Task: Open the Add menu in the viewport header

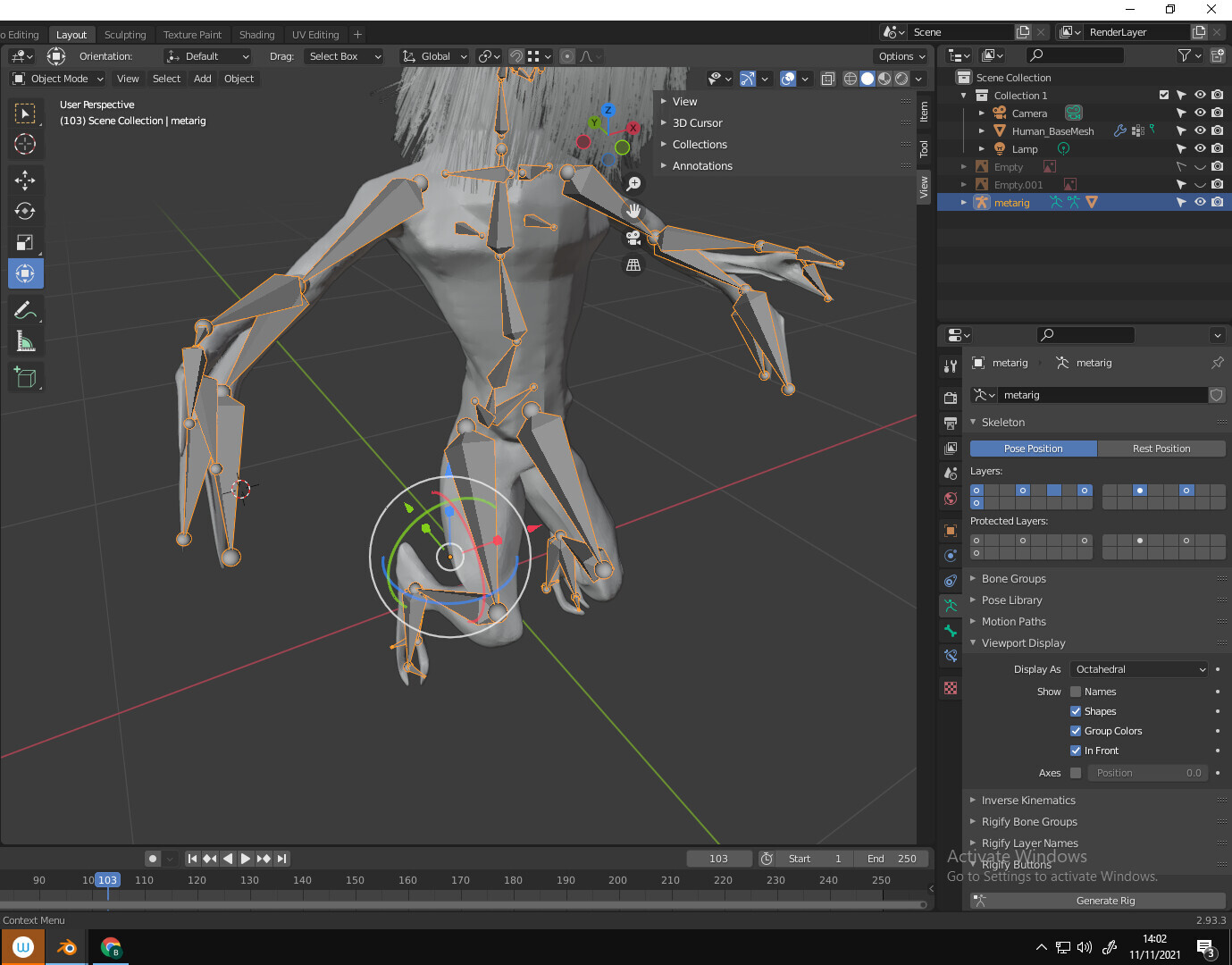Action: click(202, 79)
